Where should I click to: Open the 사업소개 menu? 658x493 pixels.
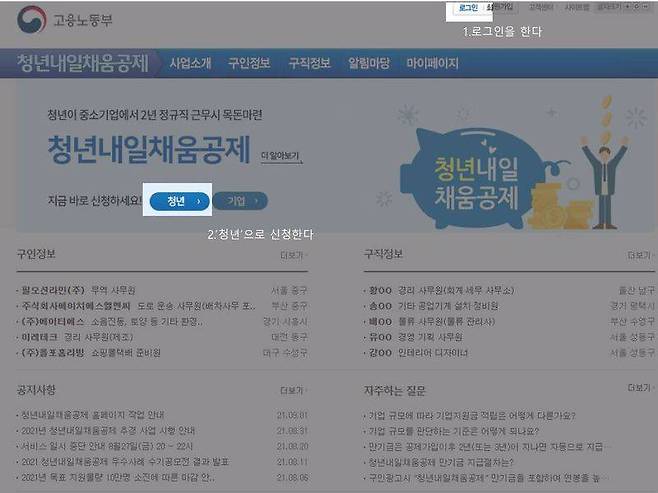point(190,63)
